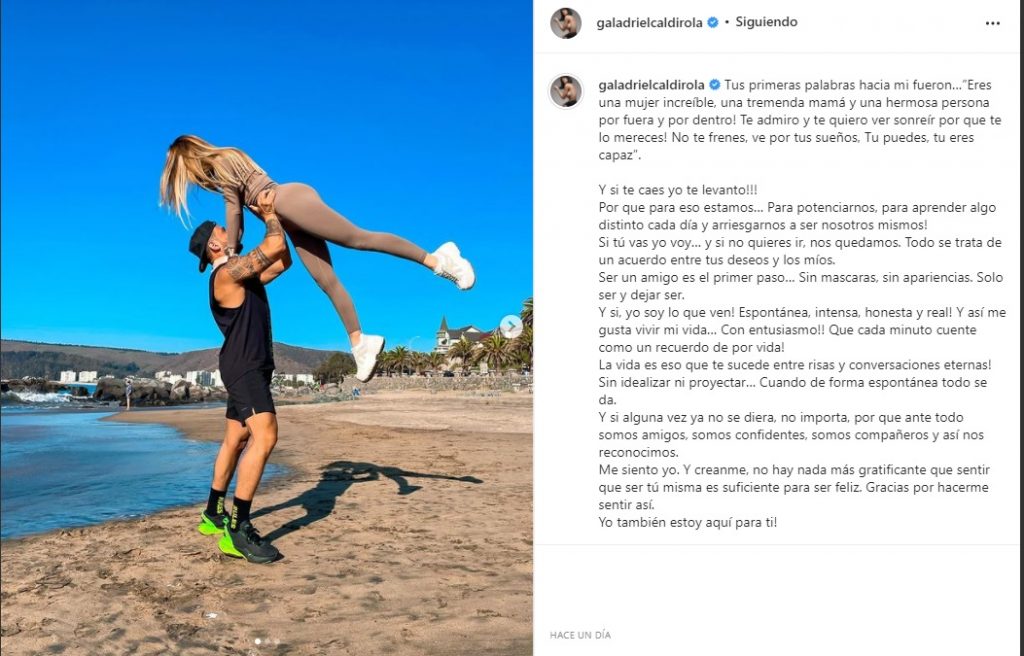Click the verified badge in the post header
The width and height of the screenshot is (1024, 656).
point(713,22)
